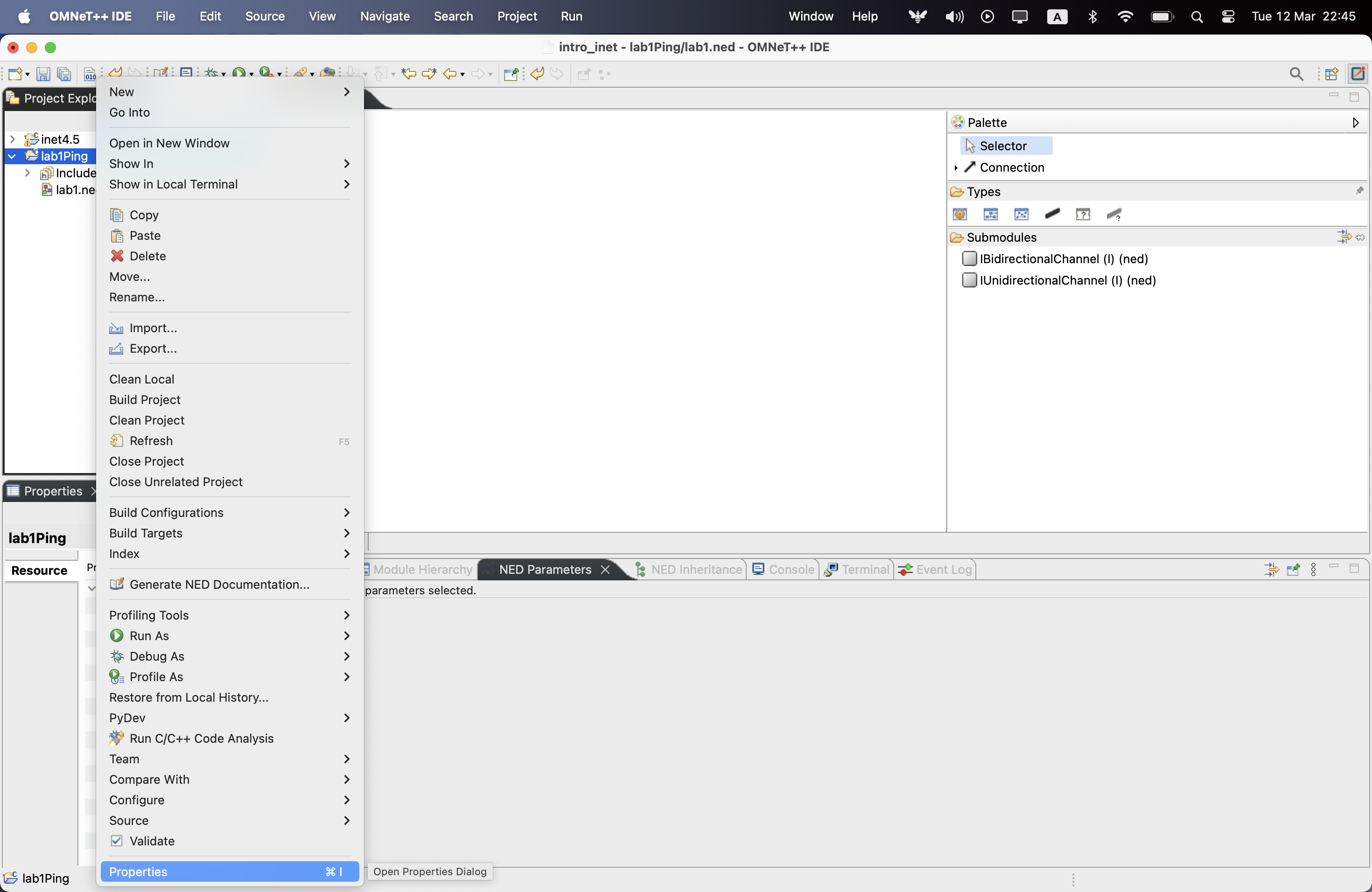Viewport: 1372px width, 892px height.
Task: Expand the Includes tree node
Action: [x=27, y=172]
